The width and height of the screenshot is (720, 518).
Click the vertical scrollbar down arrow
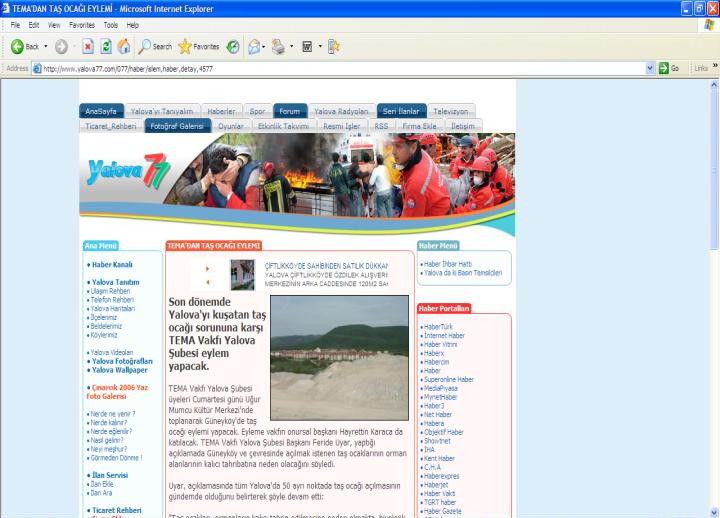(714, 512)
